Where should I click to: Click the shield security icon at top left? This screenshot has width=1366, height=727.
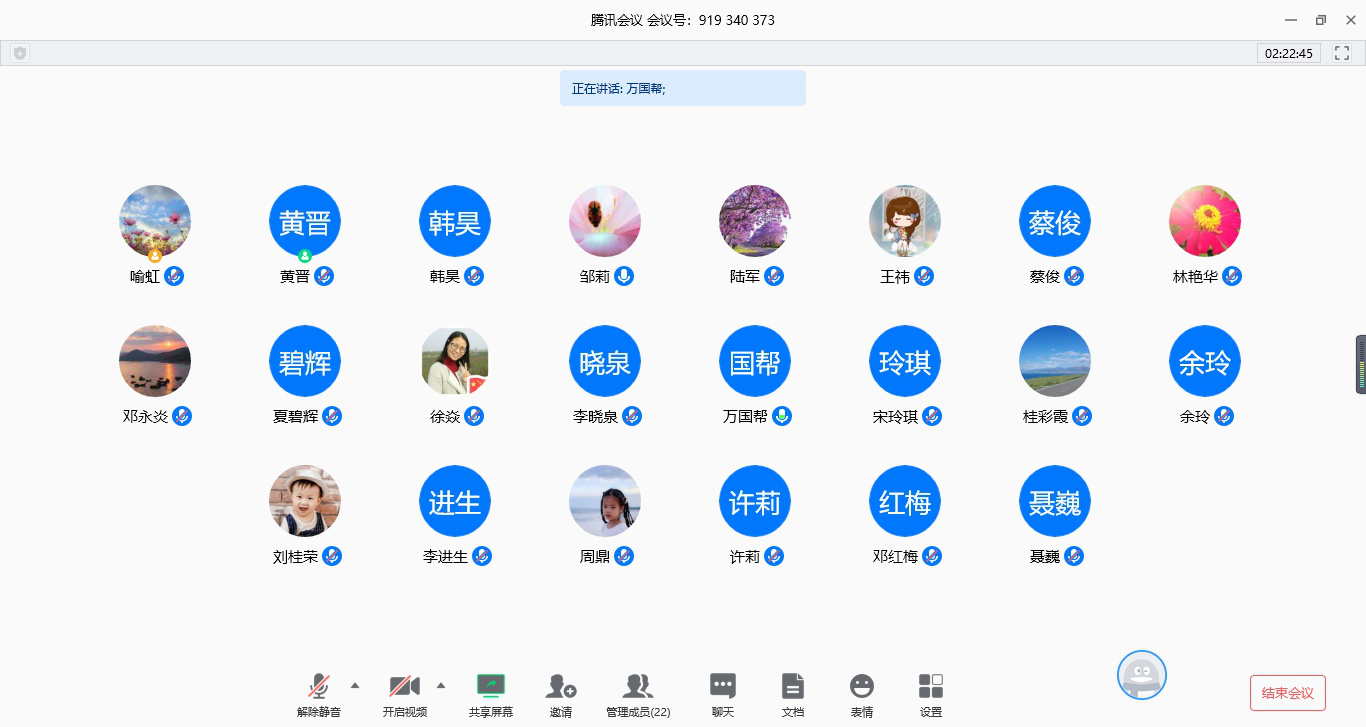[x=19, y=53]
